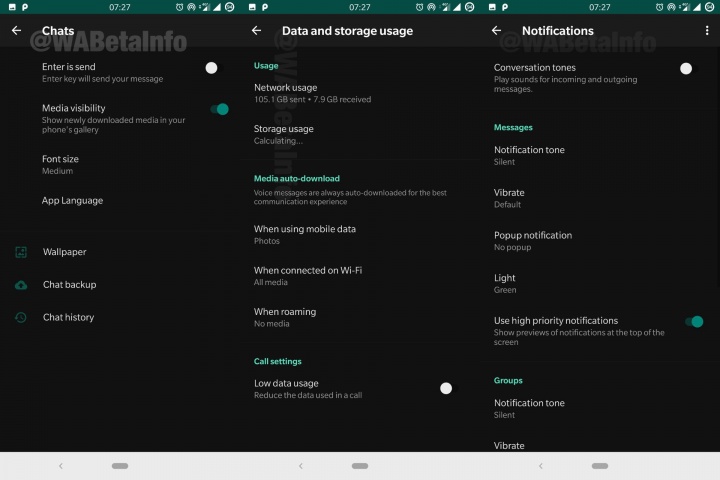The image size is (720, 480).
Task: Toggle the Conversation tones switch
Action: click(689, 68)
